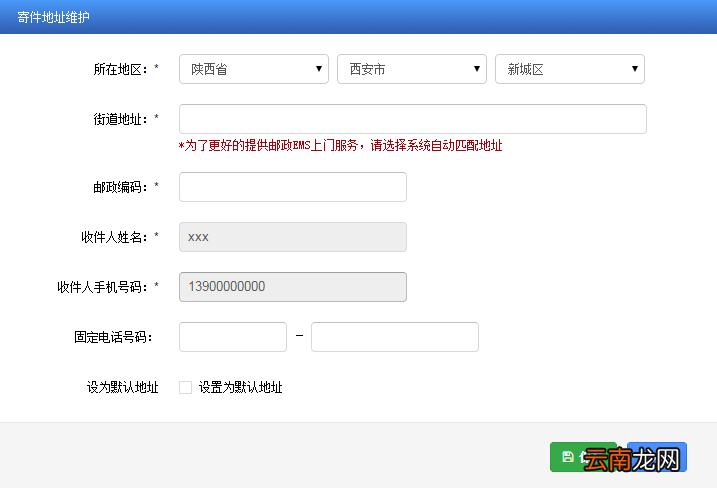Expand the 西安市 city dropdown
717x488 pixels.
coord(412,69)
